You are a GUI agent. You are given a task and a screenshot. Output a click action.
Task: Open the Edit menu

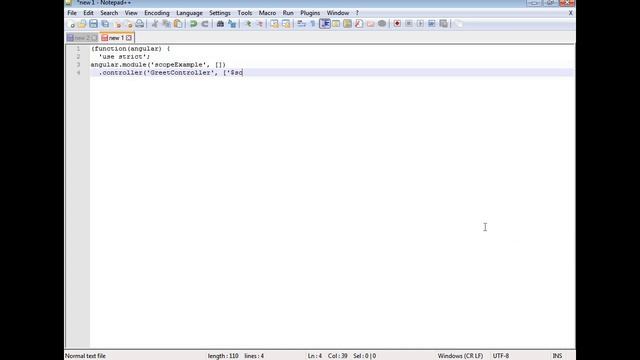[88, 13]
